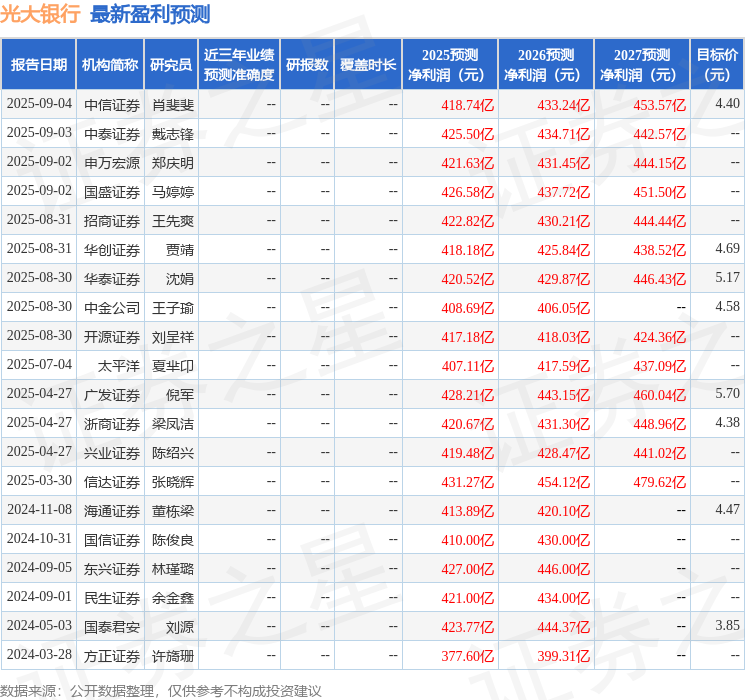Viewport: 745px width, 700px height.
Task: Click the 目标价 column header
Action: click(x=717, y=65)
